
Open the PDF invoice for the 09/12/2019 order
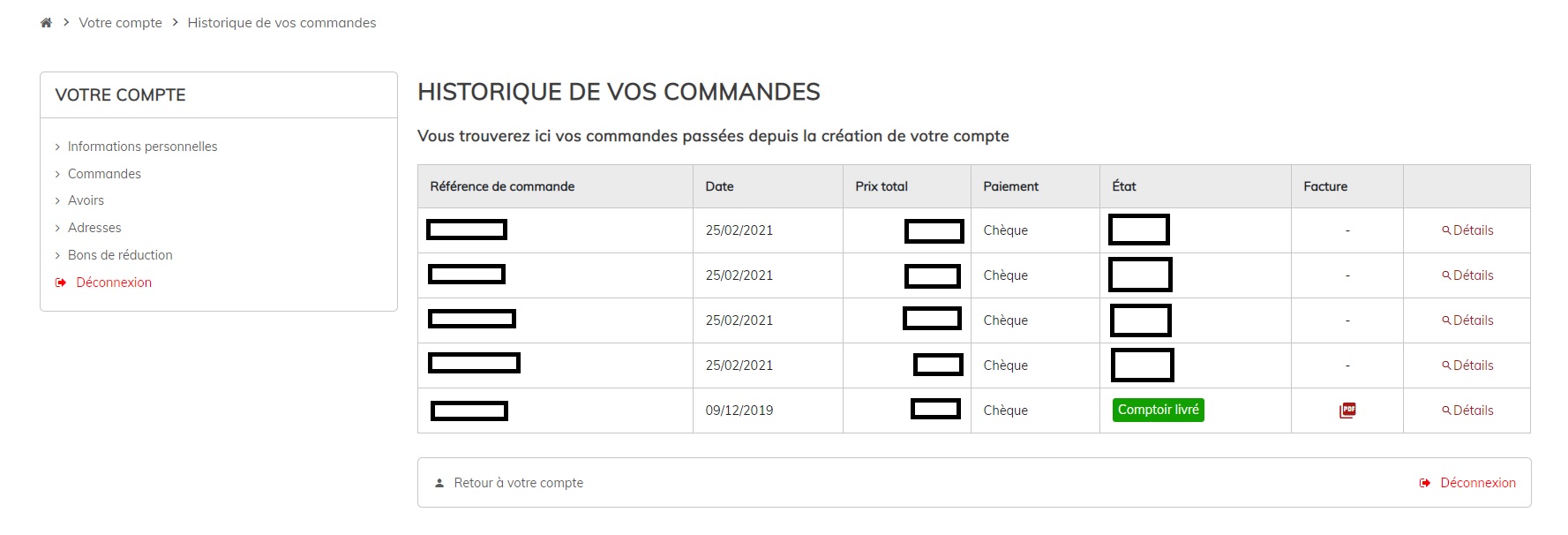pos(1346,410)
